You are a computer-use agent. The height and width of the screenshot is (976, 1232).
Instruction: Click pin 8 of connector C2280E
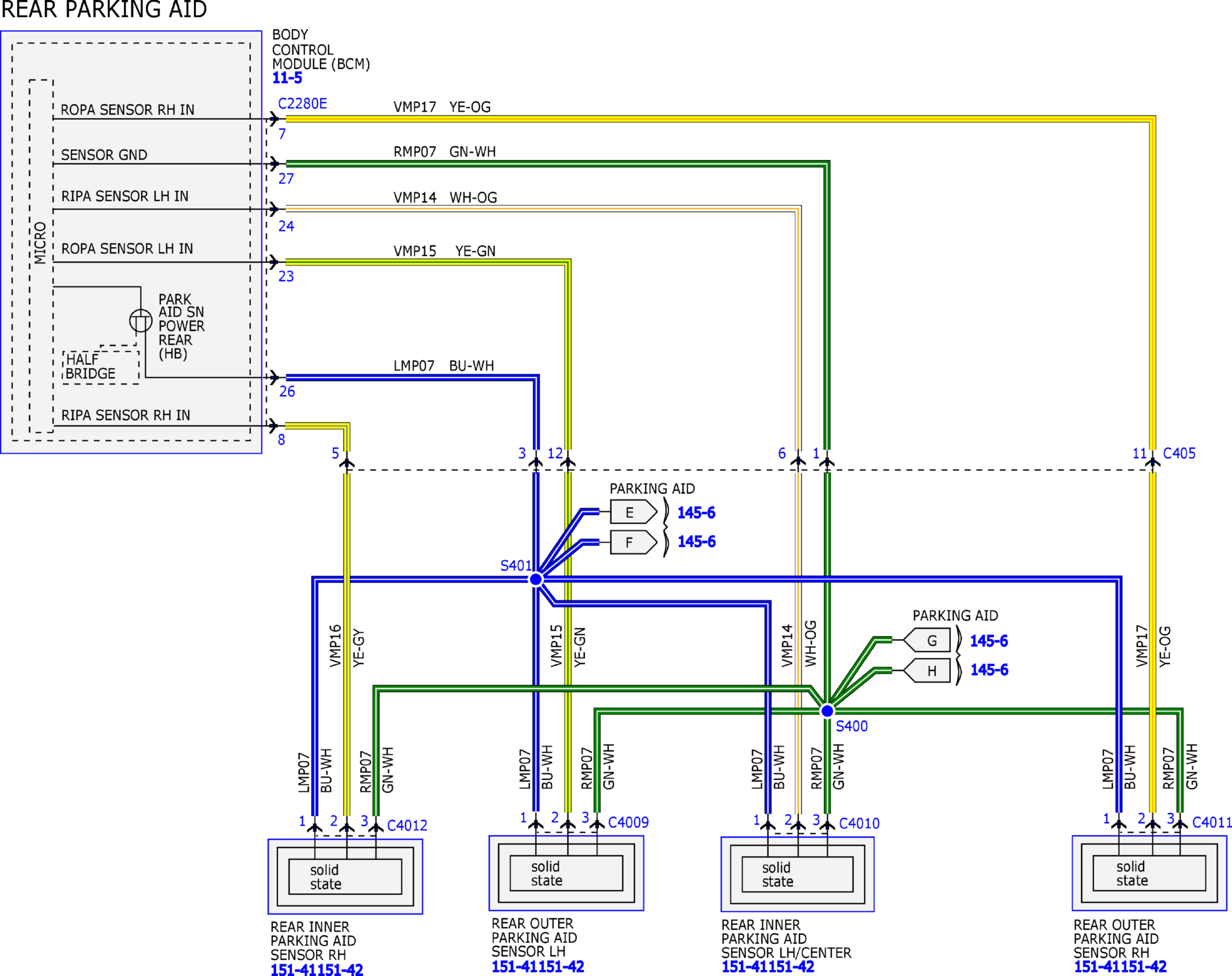tap(281, 440)
